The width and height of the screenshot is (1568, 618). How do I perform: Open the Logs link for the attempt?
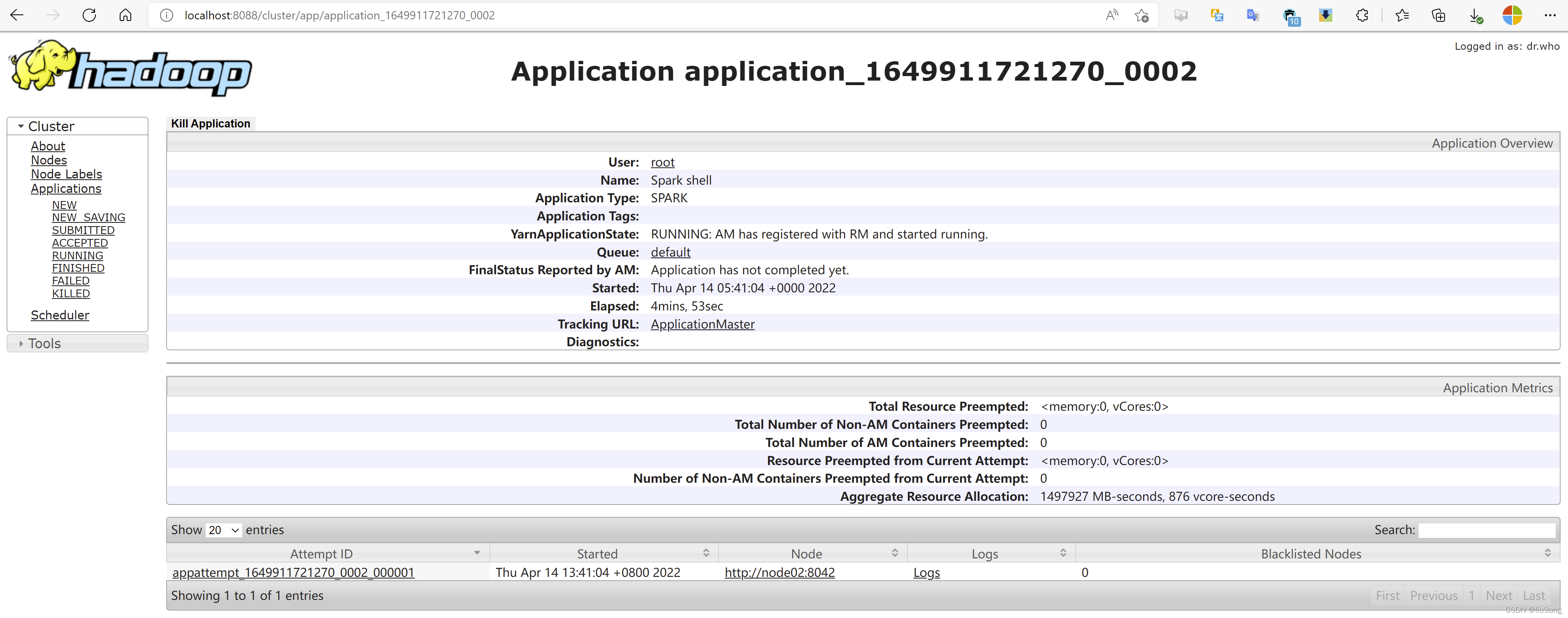(926, 572)
